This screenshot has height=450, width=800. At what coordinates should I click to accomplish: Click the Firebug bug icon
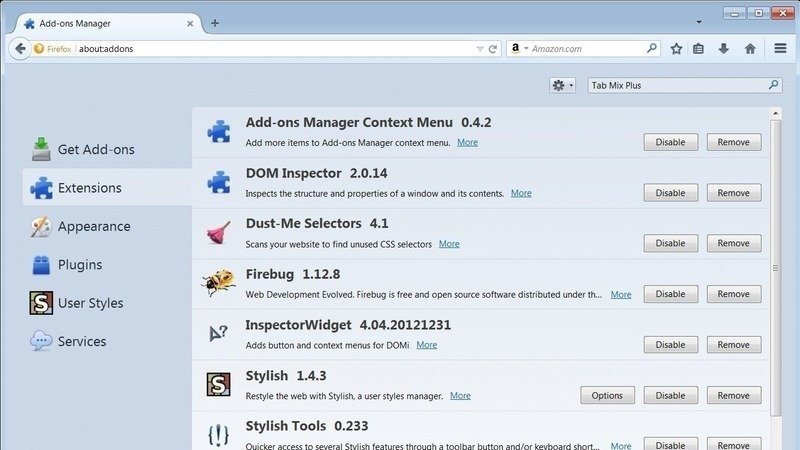pos(218,283)
